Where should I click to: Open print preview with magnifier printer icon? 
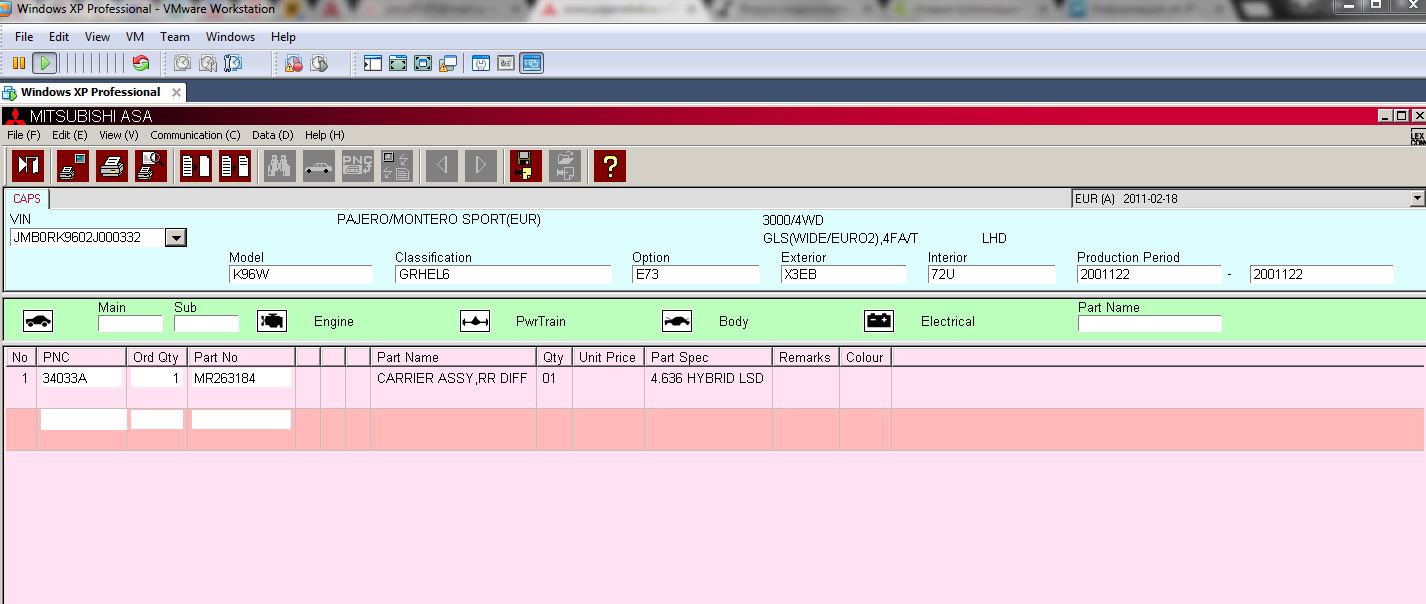point(151,165)
